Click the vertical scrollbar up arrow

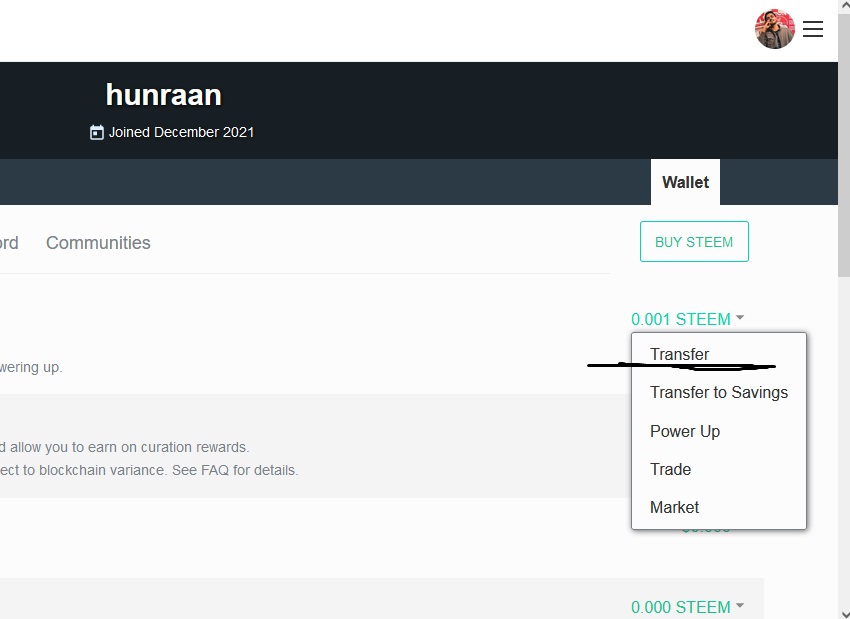point(844,4)
